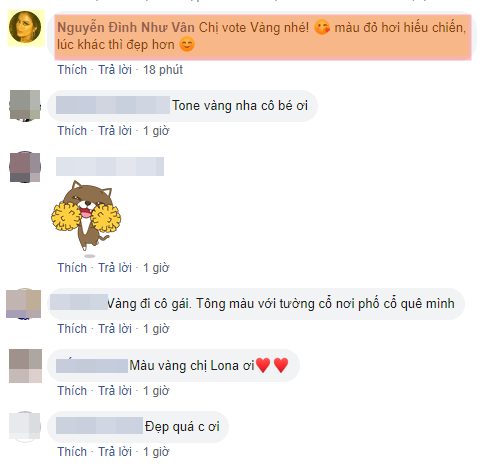Viewport: 491px width, 471px height.
Task: Open the 18 phút timestamp
Action: tap(163, 70)
